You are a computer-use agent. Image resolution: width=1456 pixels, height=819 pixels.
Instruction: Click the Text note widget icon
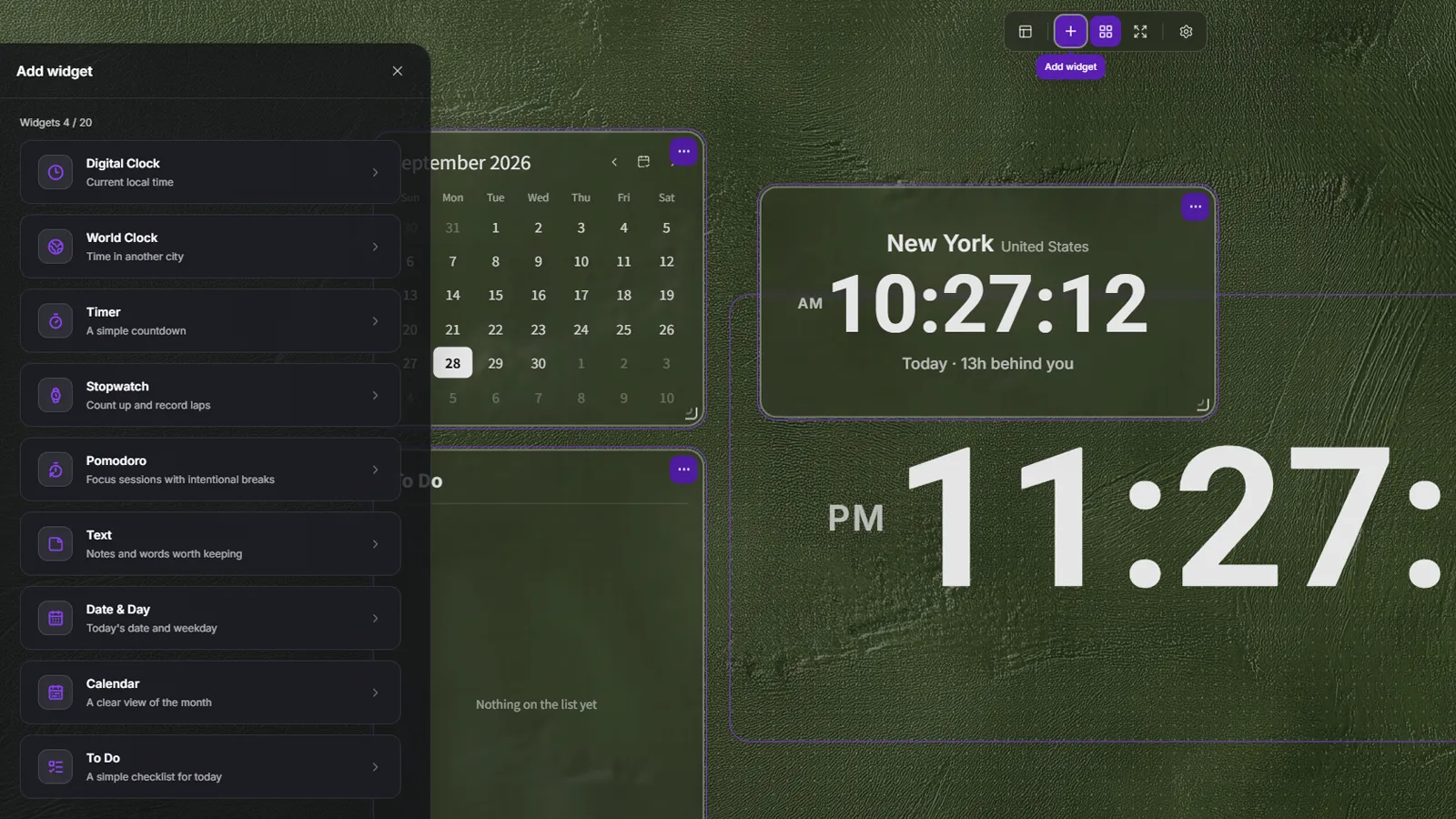coord(56,543)
